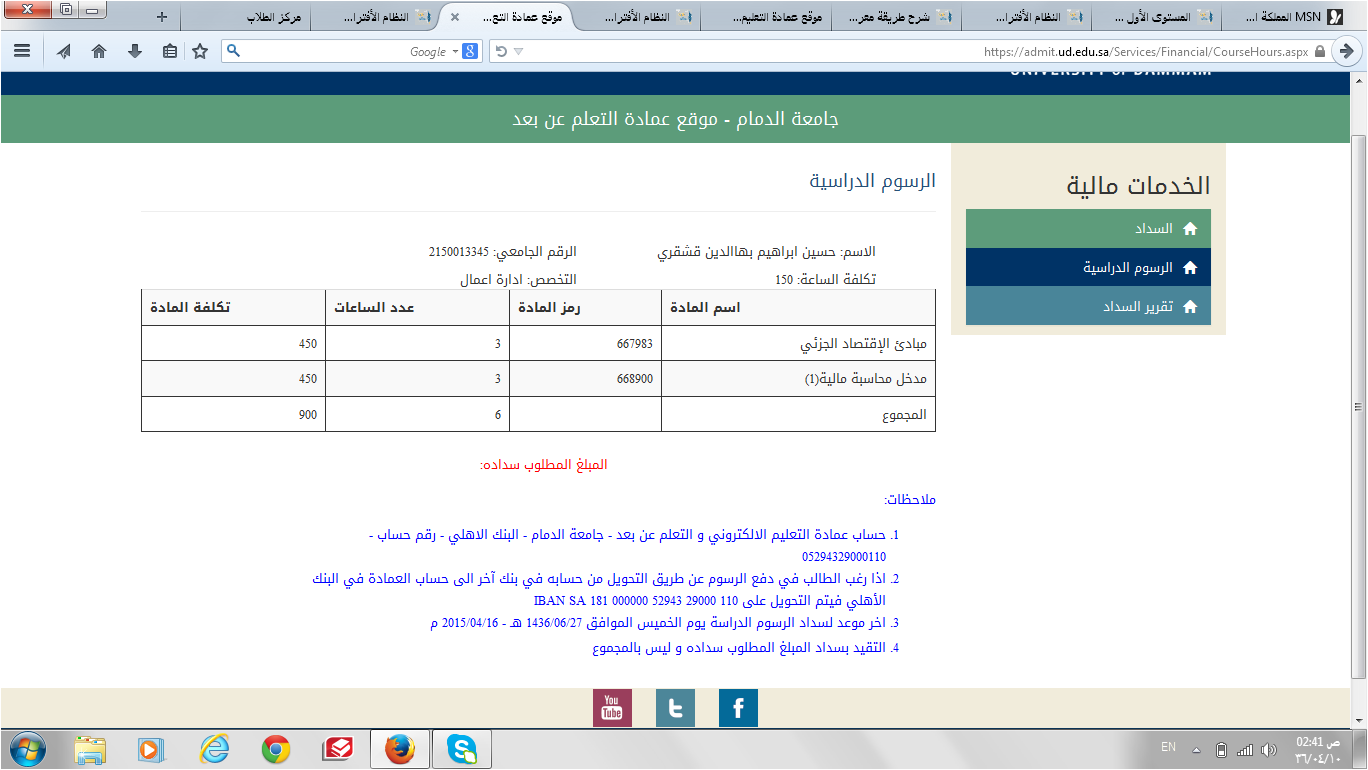
Task: Click the network signal tray icon
Action: click(1245, 750)
